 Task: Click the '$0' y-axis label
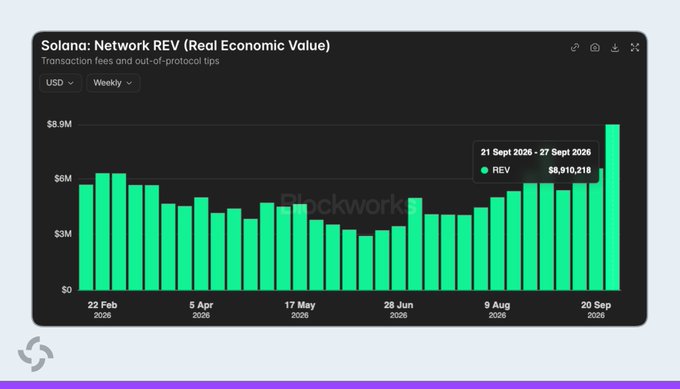coord(66,290)
